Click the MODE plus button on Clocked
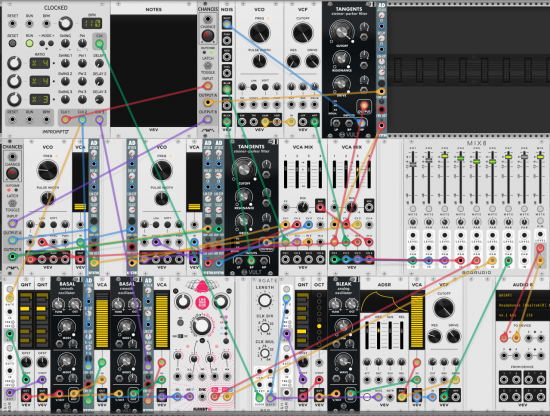Viewport: 550px width, 416px height. (51, 43)
